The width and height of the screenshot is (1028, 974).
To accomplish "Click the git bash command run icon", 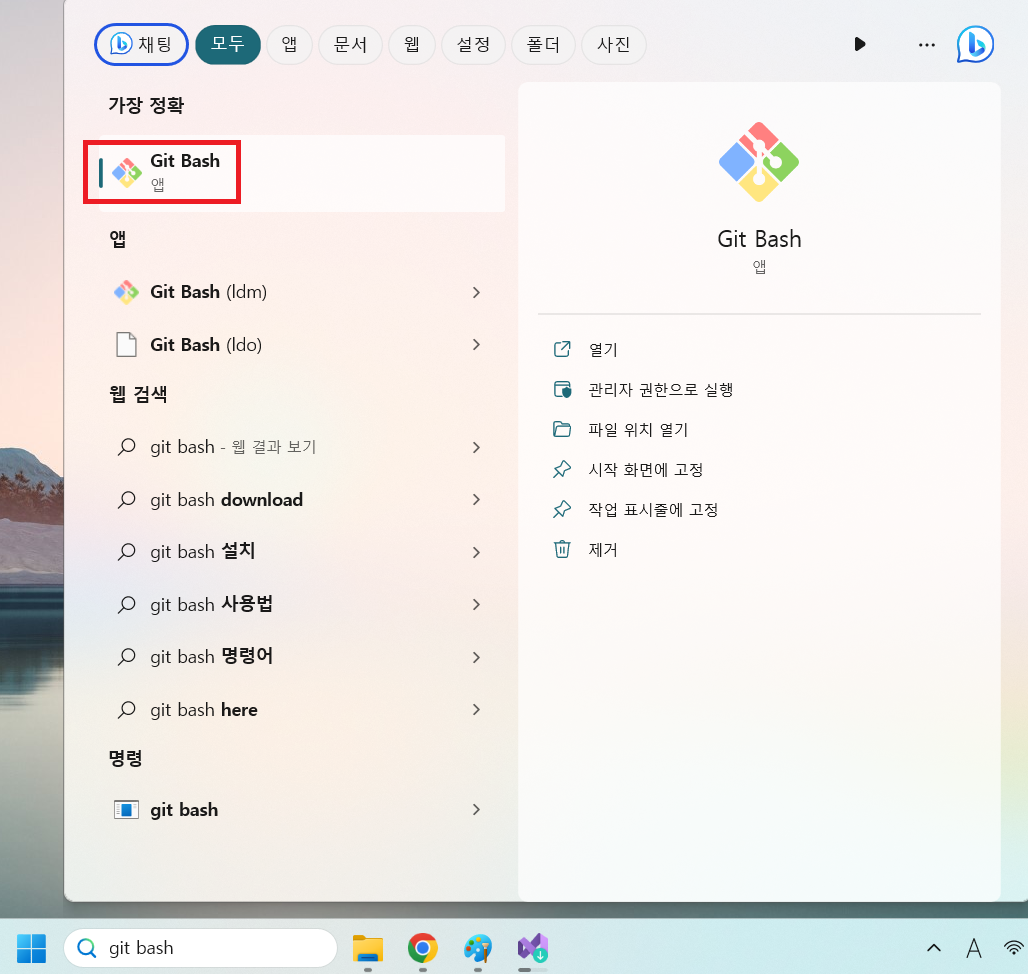I will click(127, 809).
